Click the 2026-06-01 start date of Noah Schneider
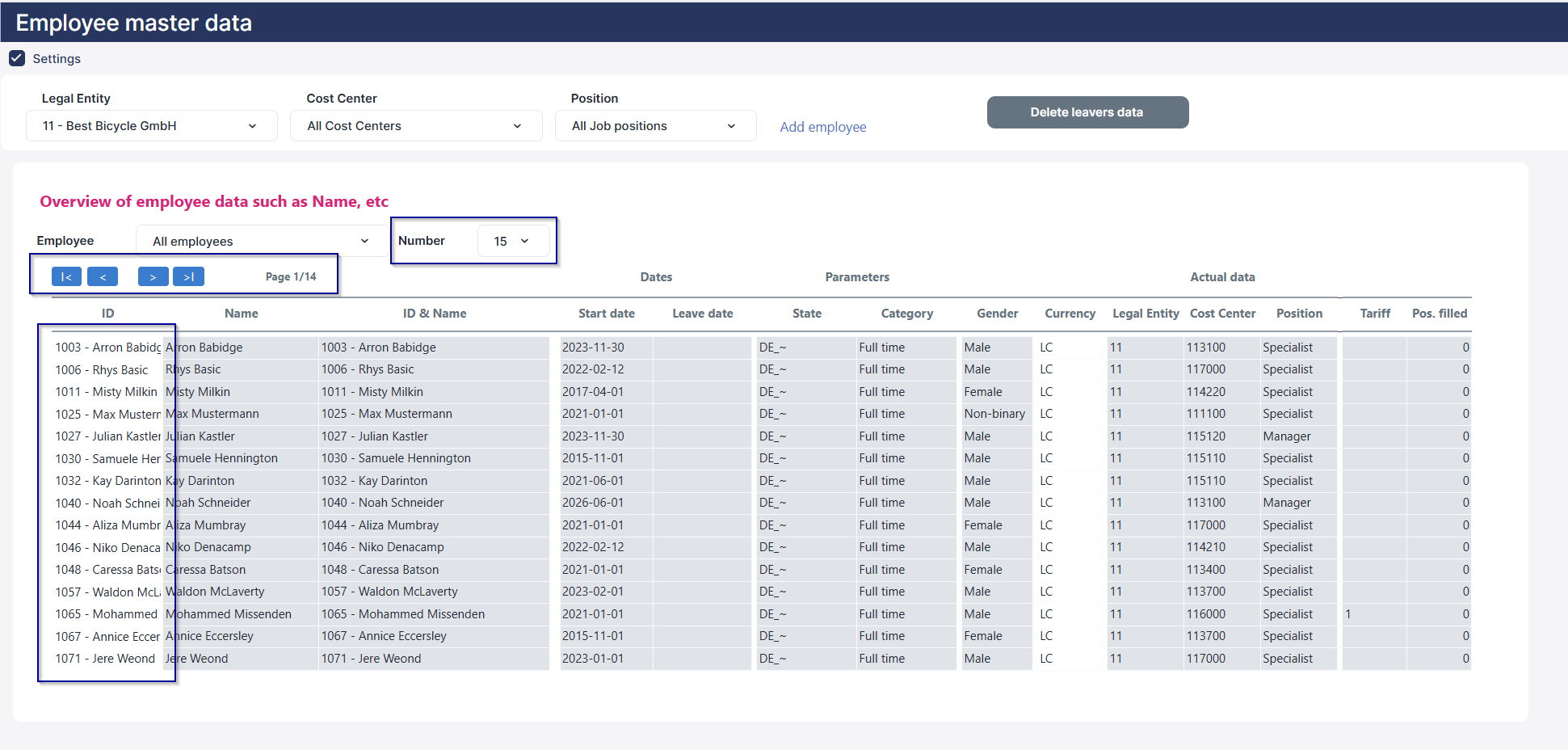 pyautogui.click(x=605, y=503)
